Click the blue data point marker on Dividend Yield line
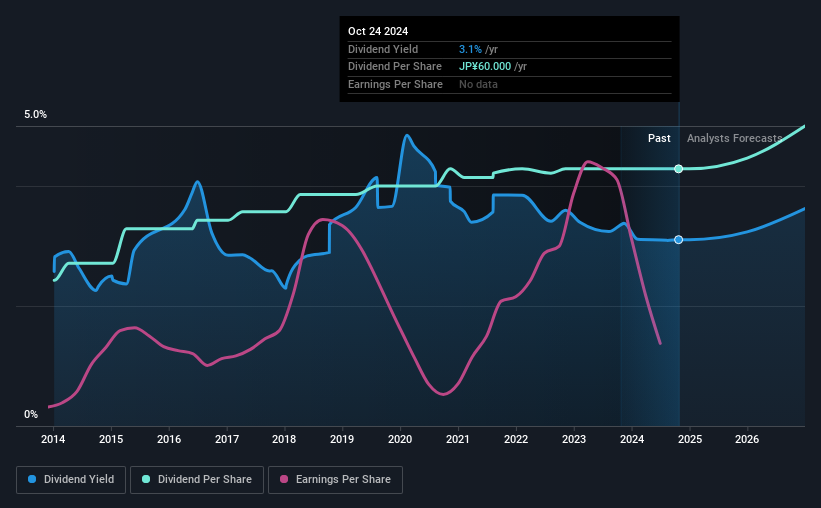 tap(679, 240)
